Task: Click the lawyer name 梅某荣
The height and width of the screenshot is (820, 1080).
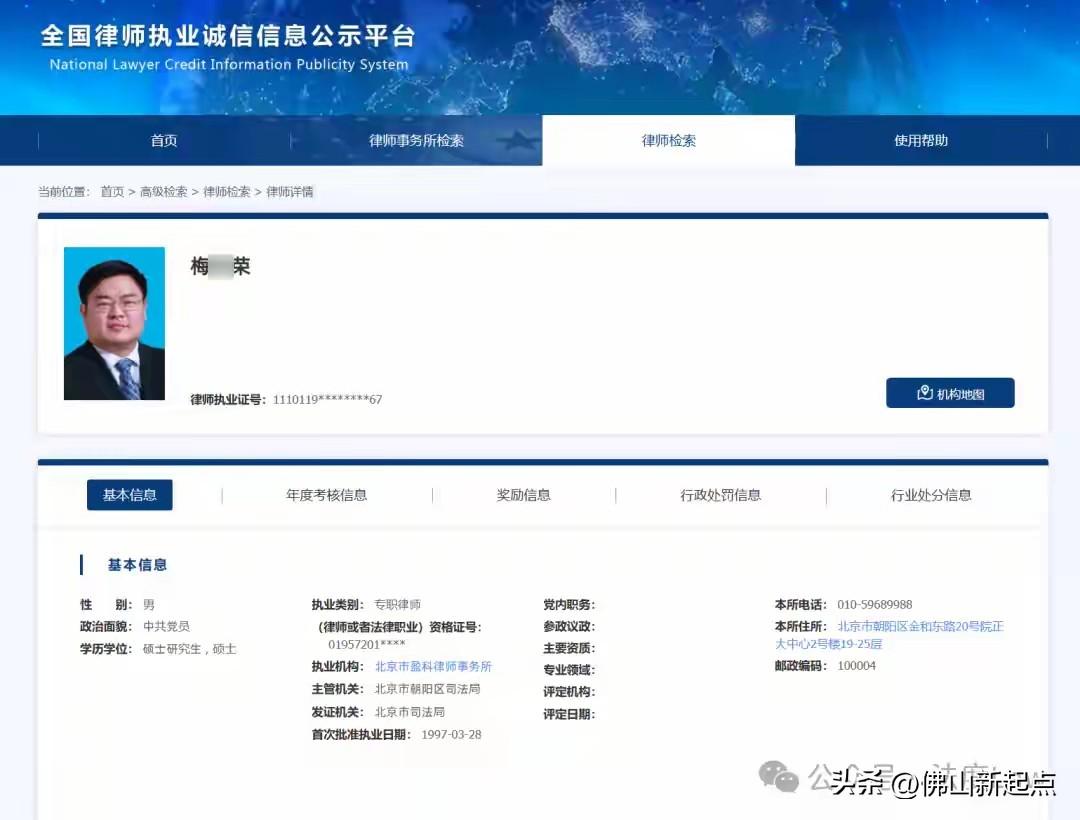Action: point(219,266)
